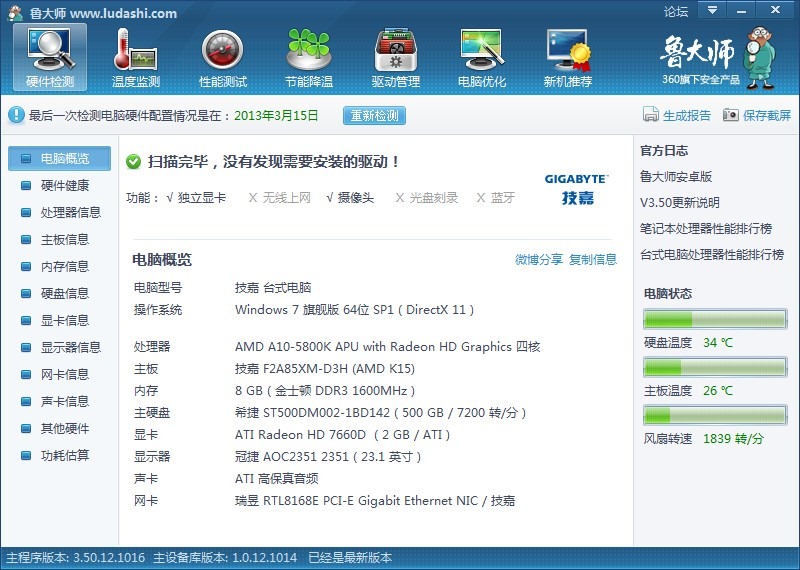Open the 论坛 forum link
Image resolution: width=800 pixels, height=570 pixels.
pyautogui.click(x=676, y=11)
